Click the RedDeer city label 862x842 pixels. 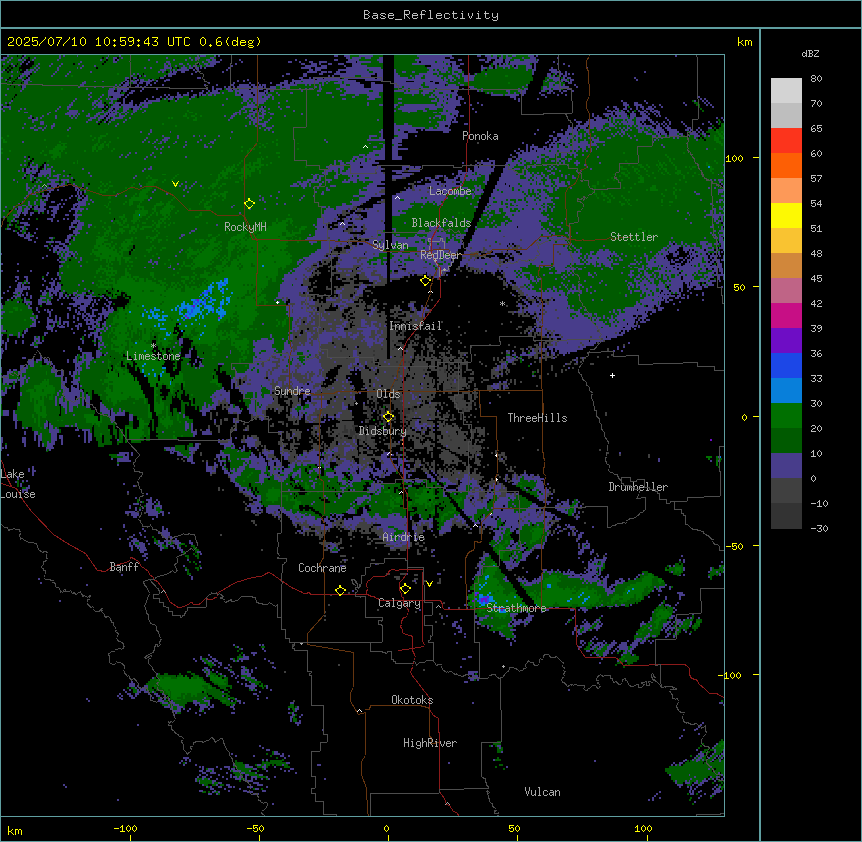(441, 255)
